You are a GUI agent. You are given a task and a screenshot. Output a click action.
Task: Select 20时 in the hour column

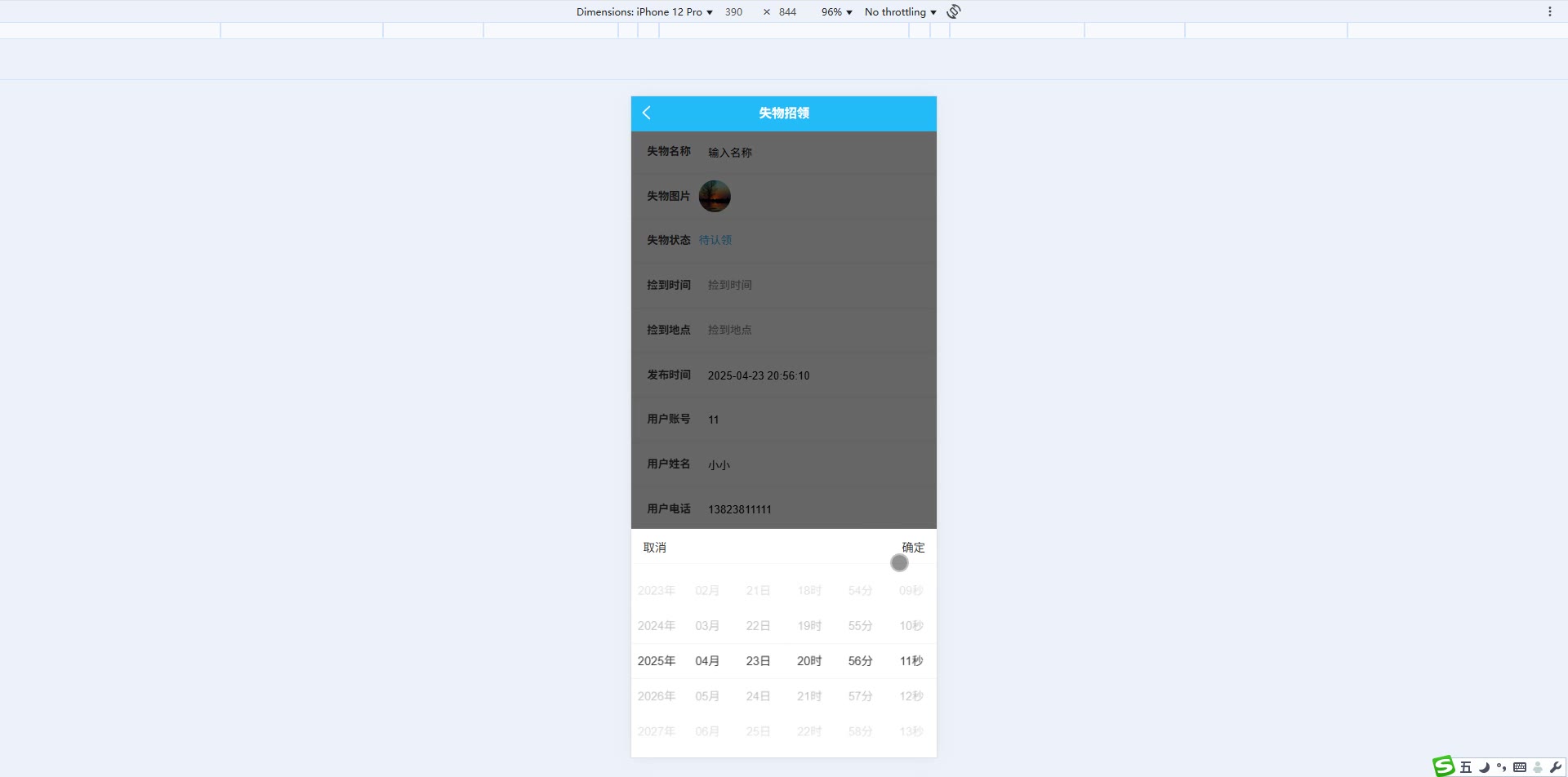(x=809, y=661)
